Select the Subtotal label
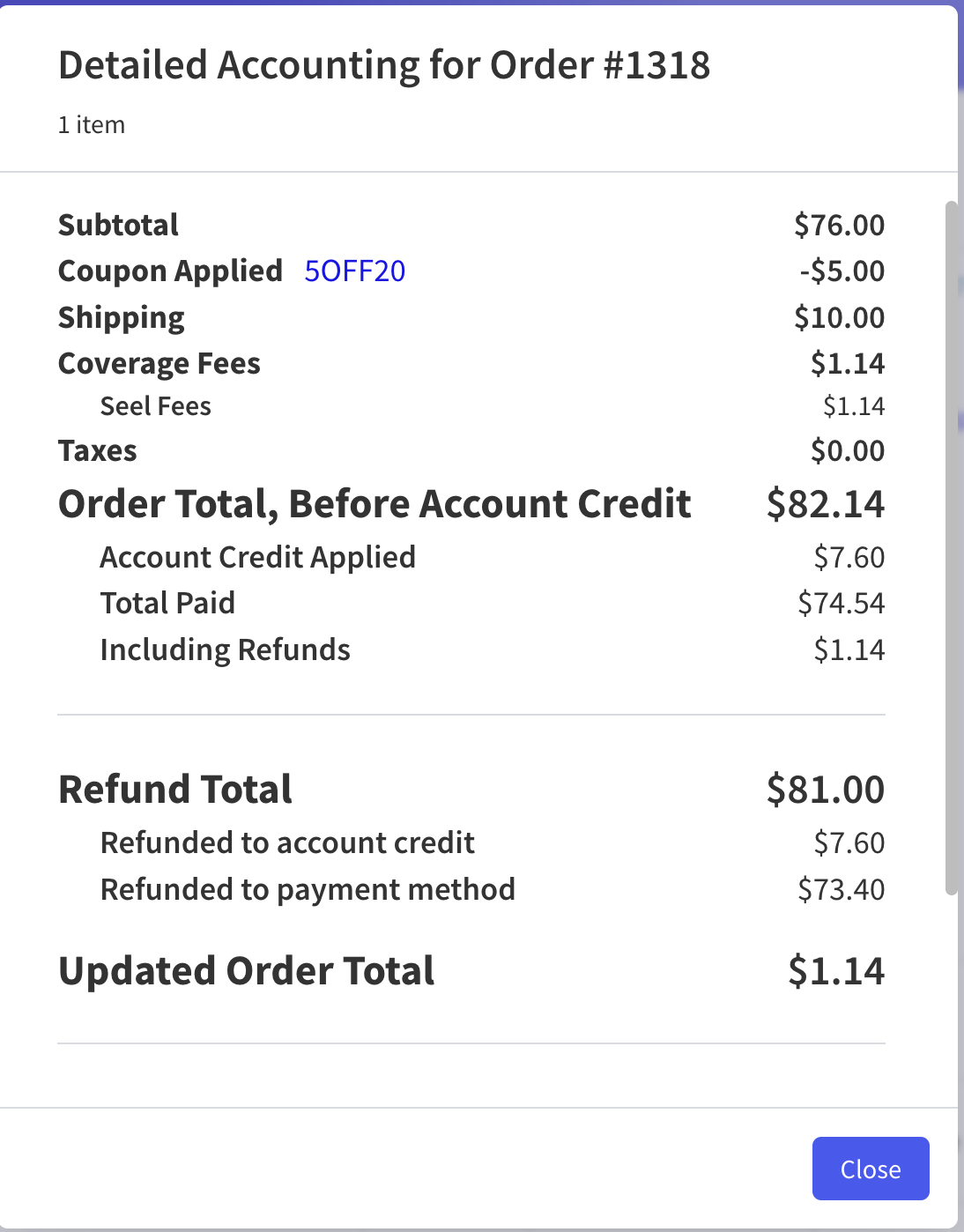 click(118, 225)
